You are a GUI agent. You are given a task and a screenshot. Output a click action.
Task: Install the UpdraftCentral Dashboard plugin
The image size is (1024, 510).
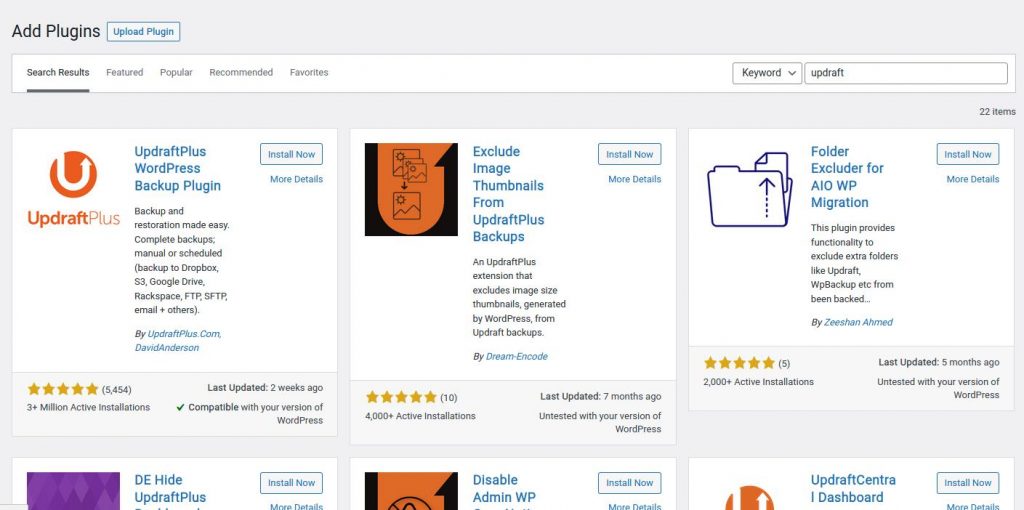[968, 483]
